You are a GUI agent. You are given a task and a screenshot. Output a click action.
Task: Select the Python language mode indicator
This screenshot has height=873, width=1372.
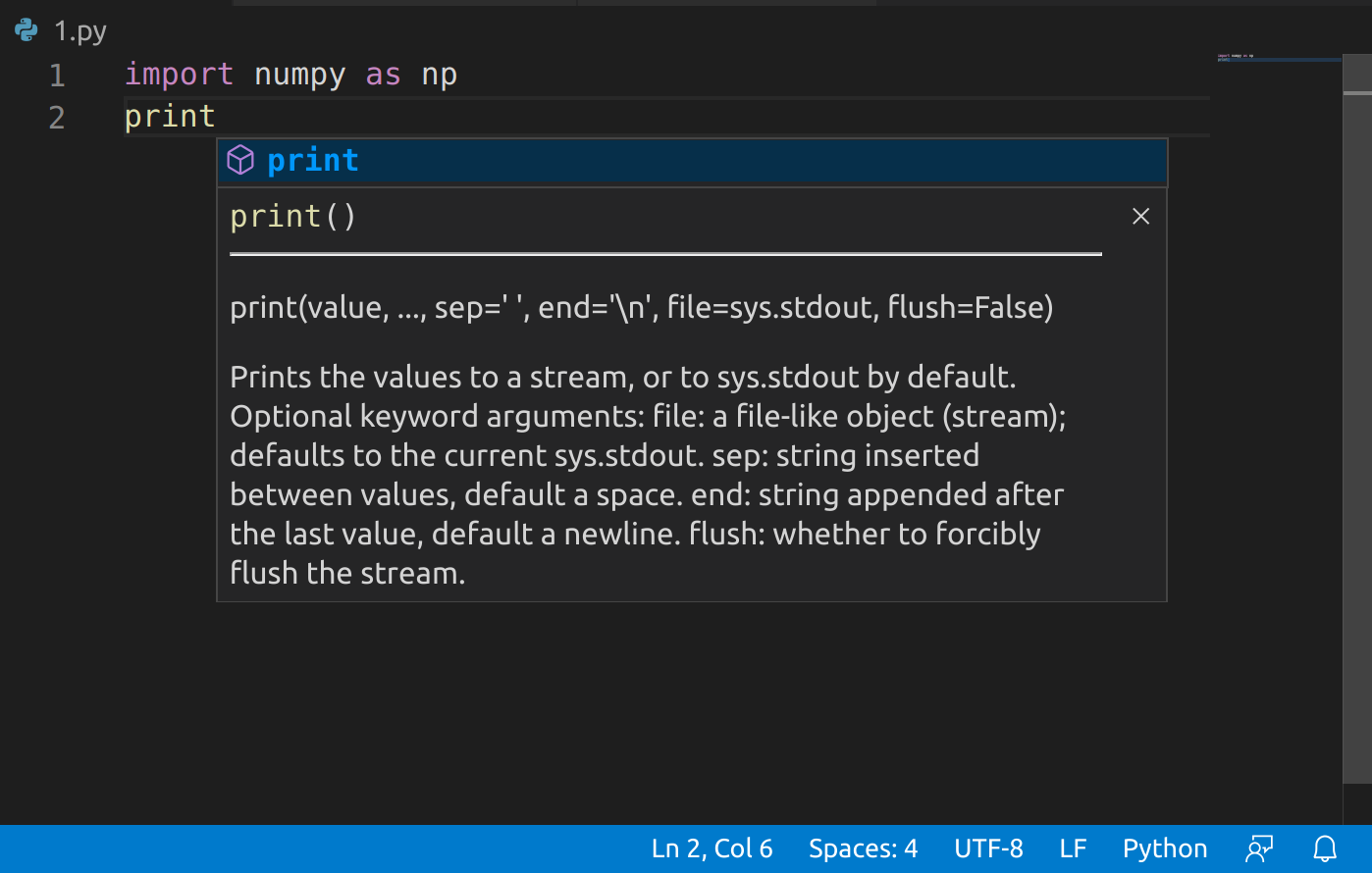coord(1164,847)
